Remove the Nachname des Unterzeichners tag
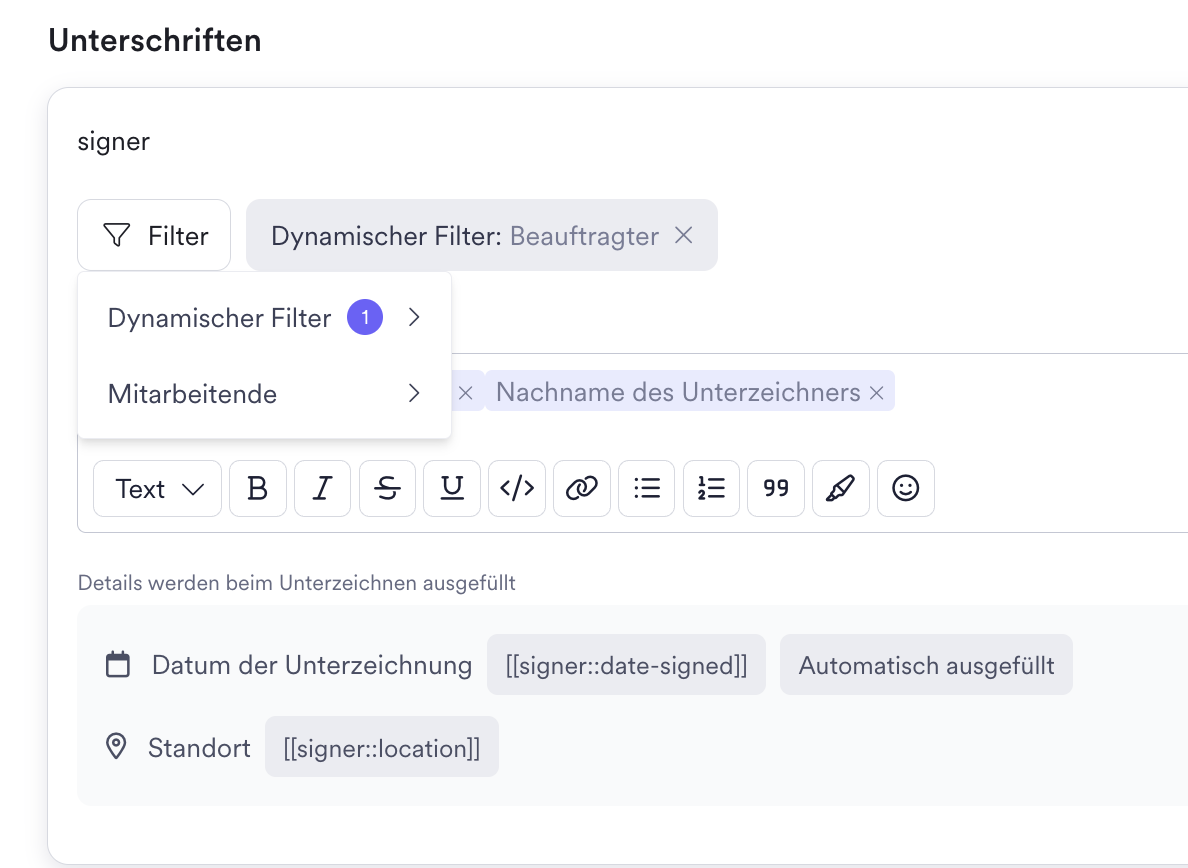Screen dimensions: 1188x868 click(x=877, y=393)
